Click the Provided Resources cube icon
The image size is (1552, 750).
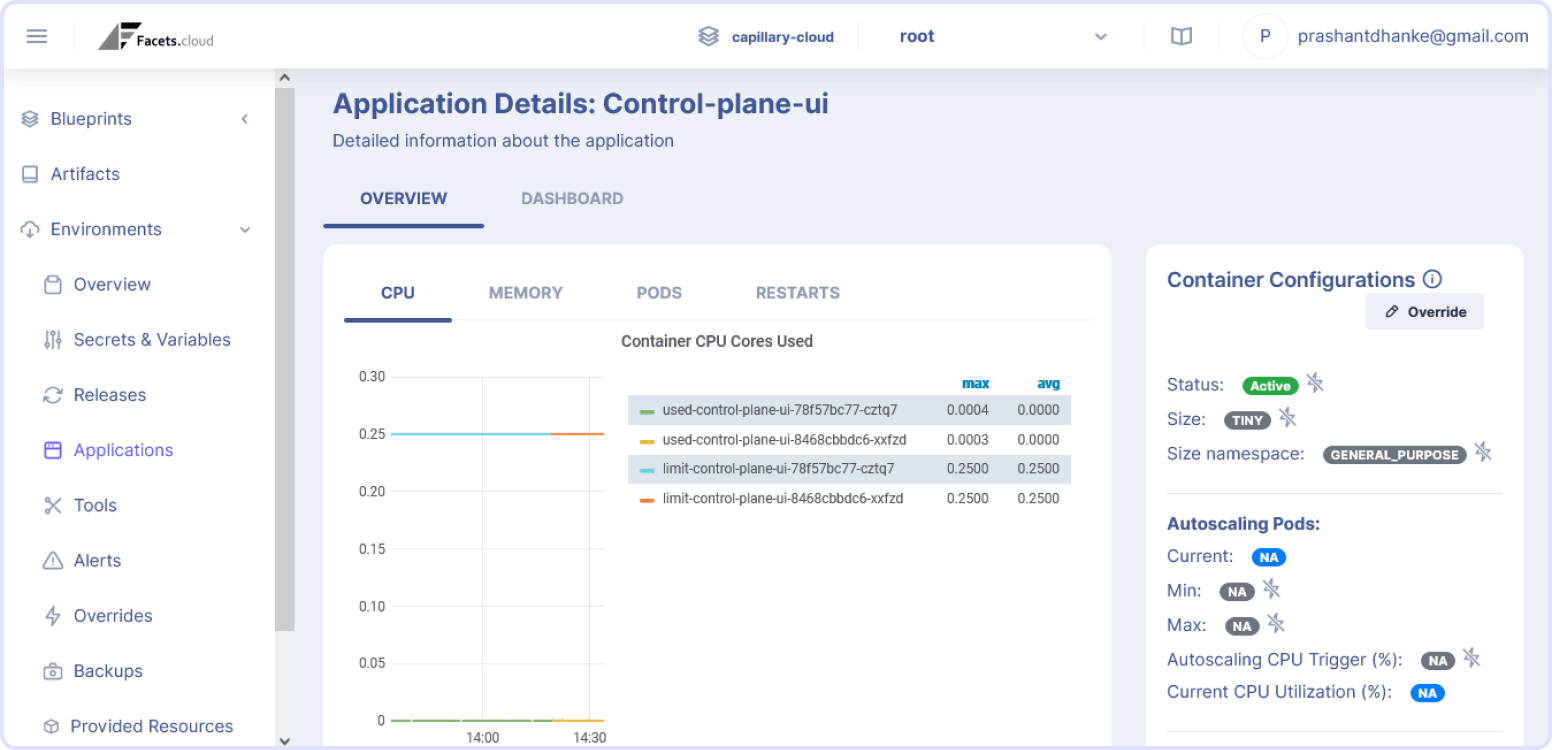(51, 727)
